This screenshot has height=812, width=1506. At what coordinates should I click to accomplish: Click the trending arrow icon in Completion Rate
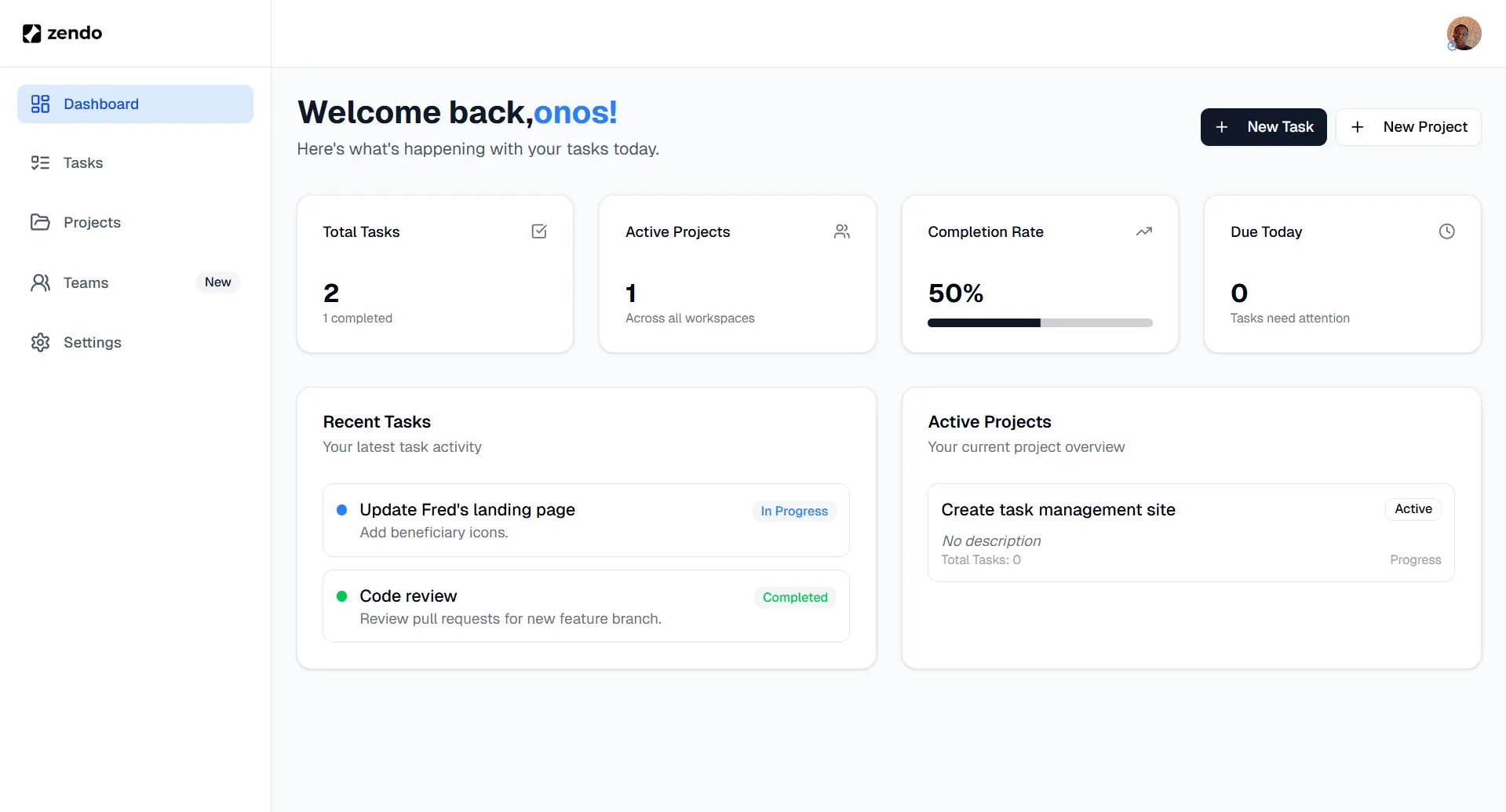click(x=1143, y=231)
